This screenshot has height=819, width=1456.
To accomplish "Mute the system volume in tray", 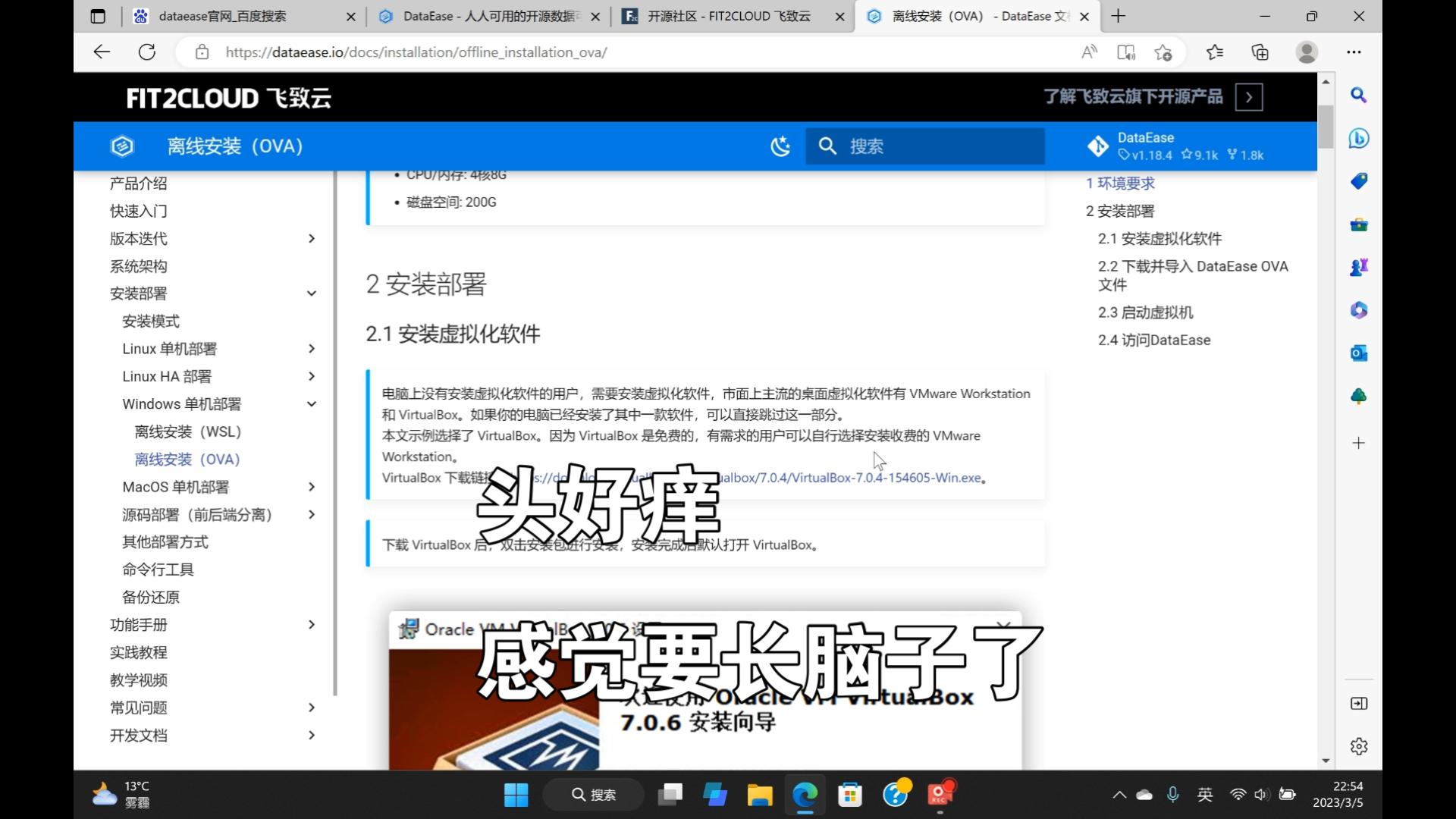I will tap(1261, 795).
